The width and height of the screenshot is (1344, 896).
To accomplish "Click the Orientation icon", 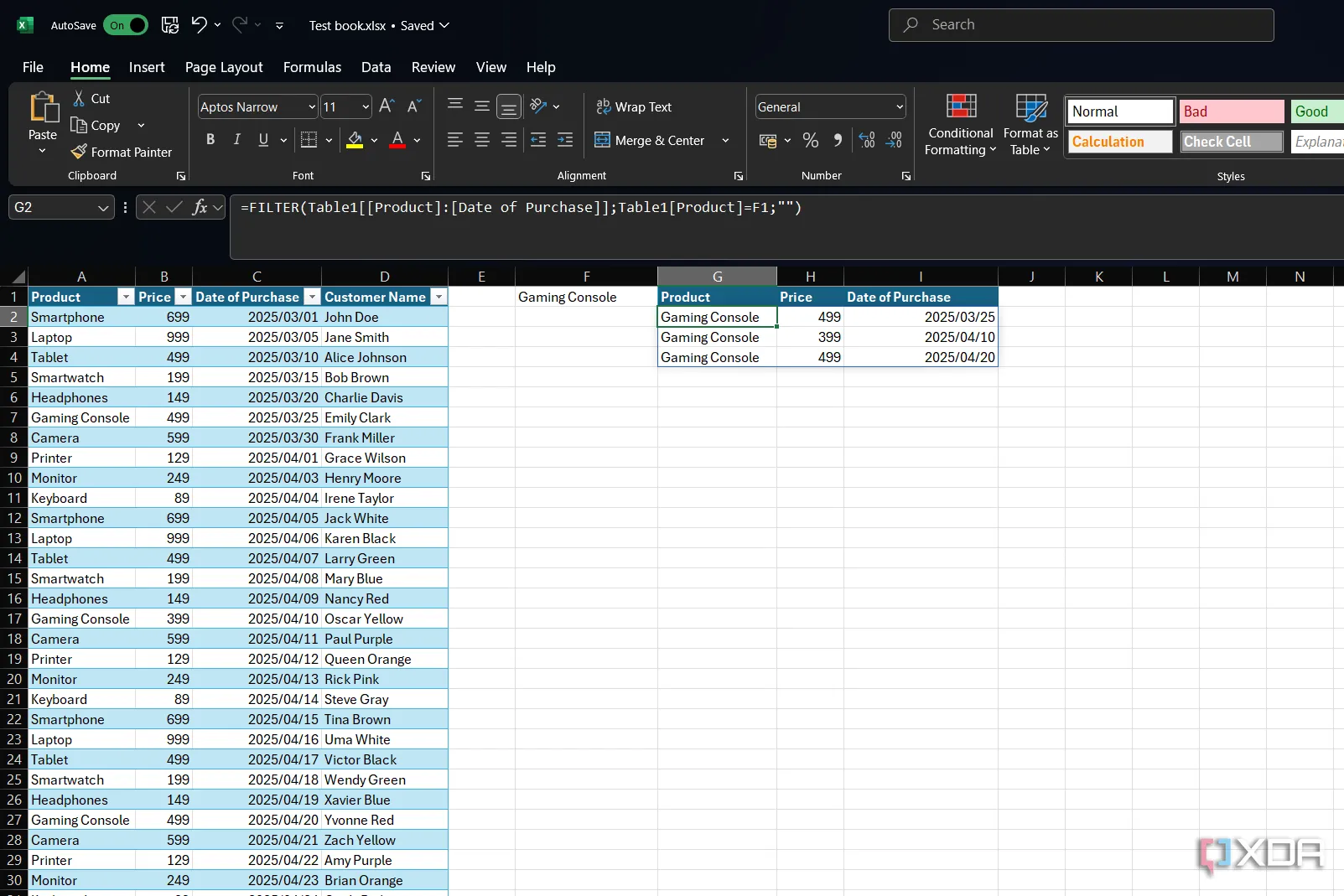I will [x=539, y=106].
